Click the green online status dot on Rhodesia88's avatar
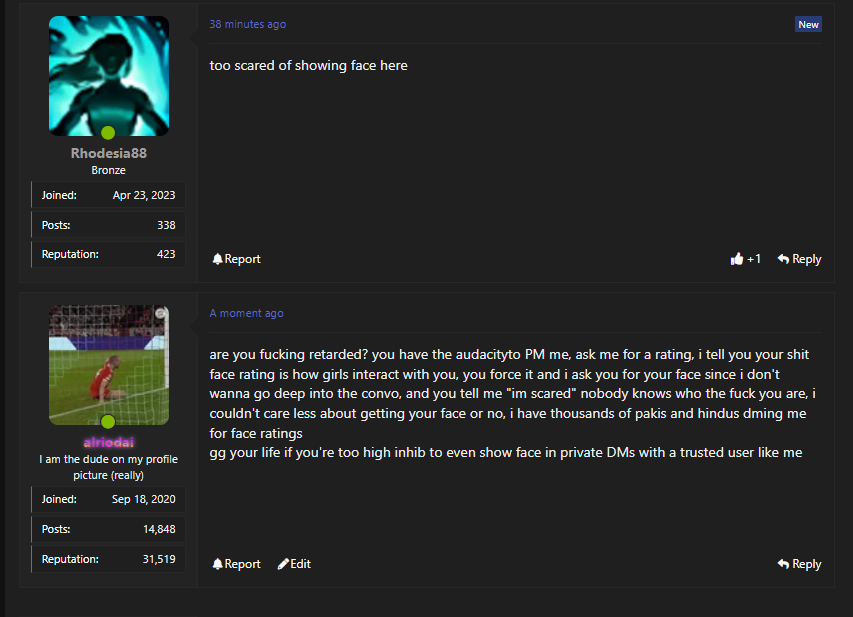This screenshot has width=853, height=617. pos(108,132)
